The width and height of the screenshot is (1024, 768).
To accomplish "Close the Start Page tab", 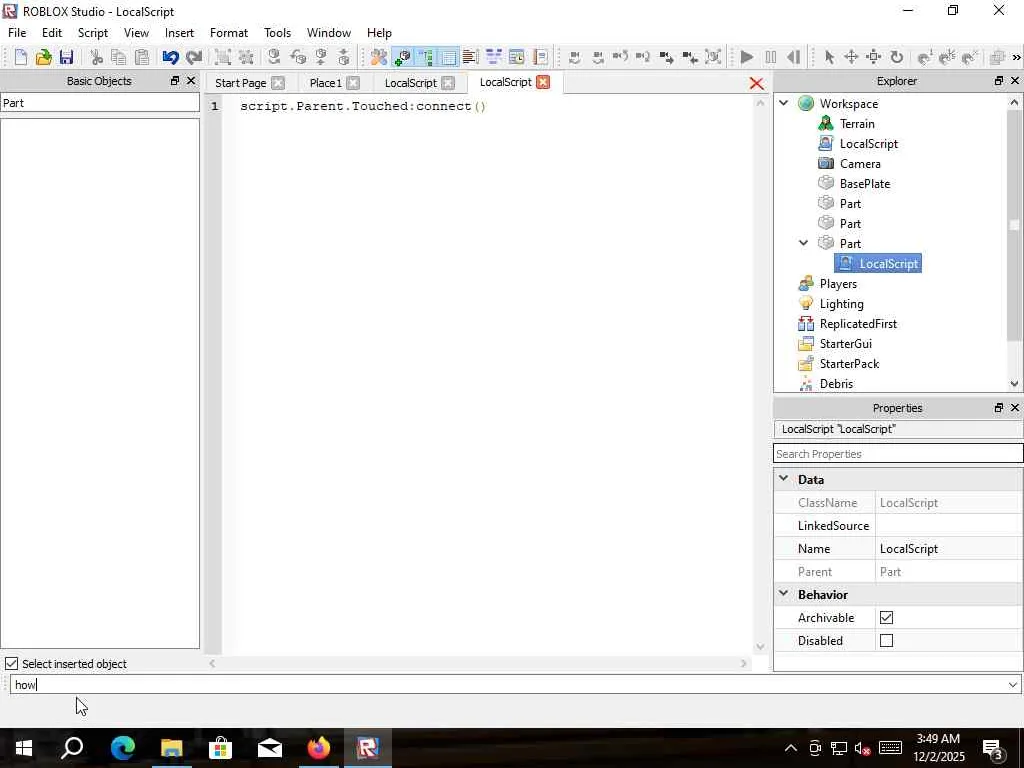I will pyautogui.click(x=278, y=83).
